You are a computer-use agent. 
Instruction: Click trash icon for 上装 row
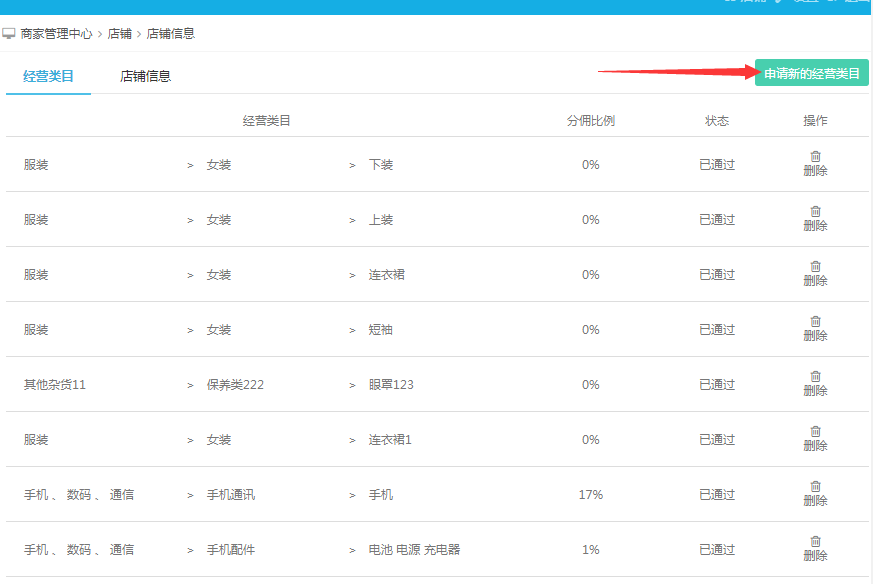815,212
